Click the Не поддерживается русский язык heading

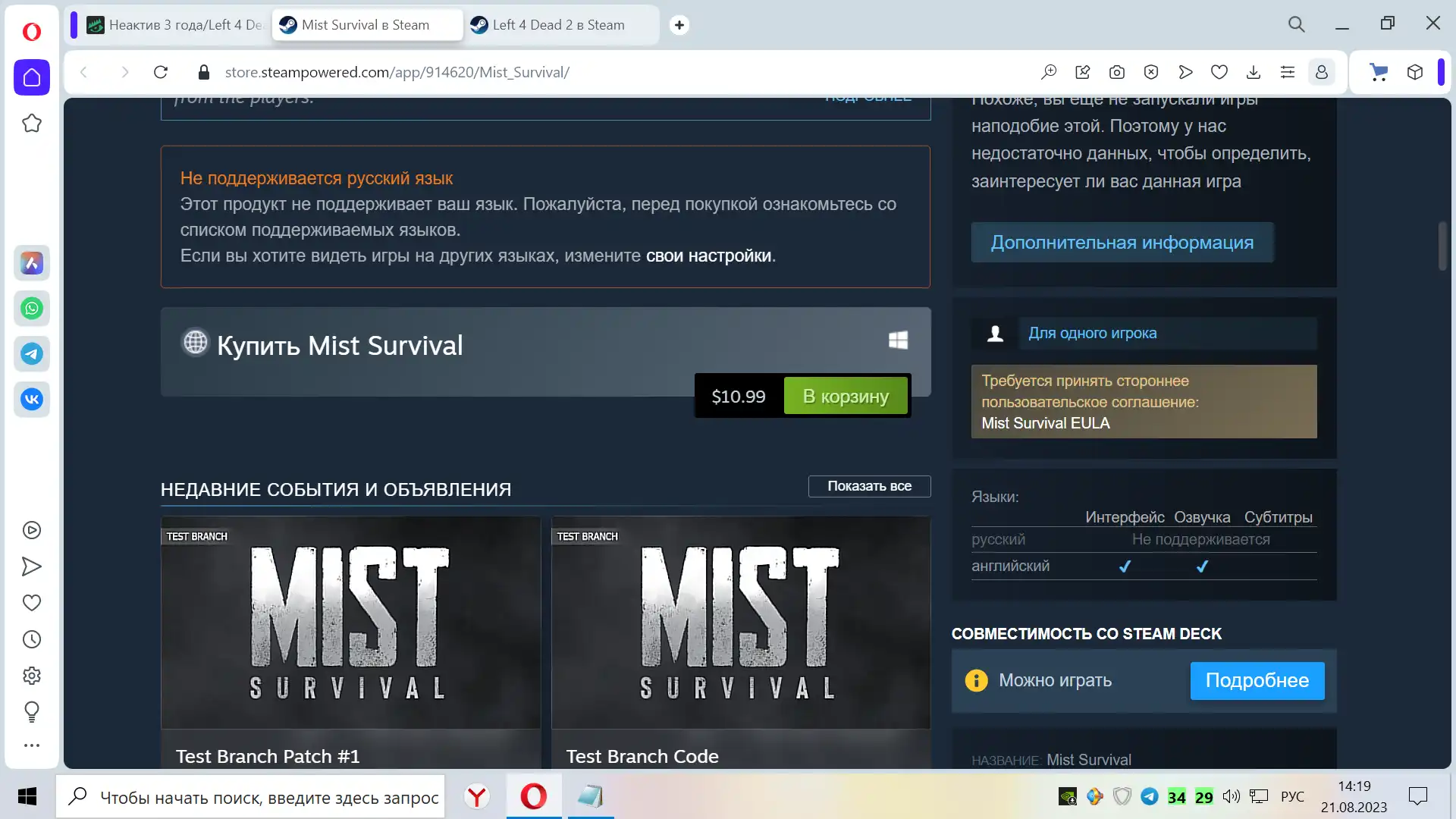316,178
